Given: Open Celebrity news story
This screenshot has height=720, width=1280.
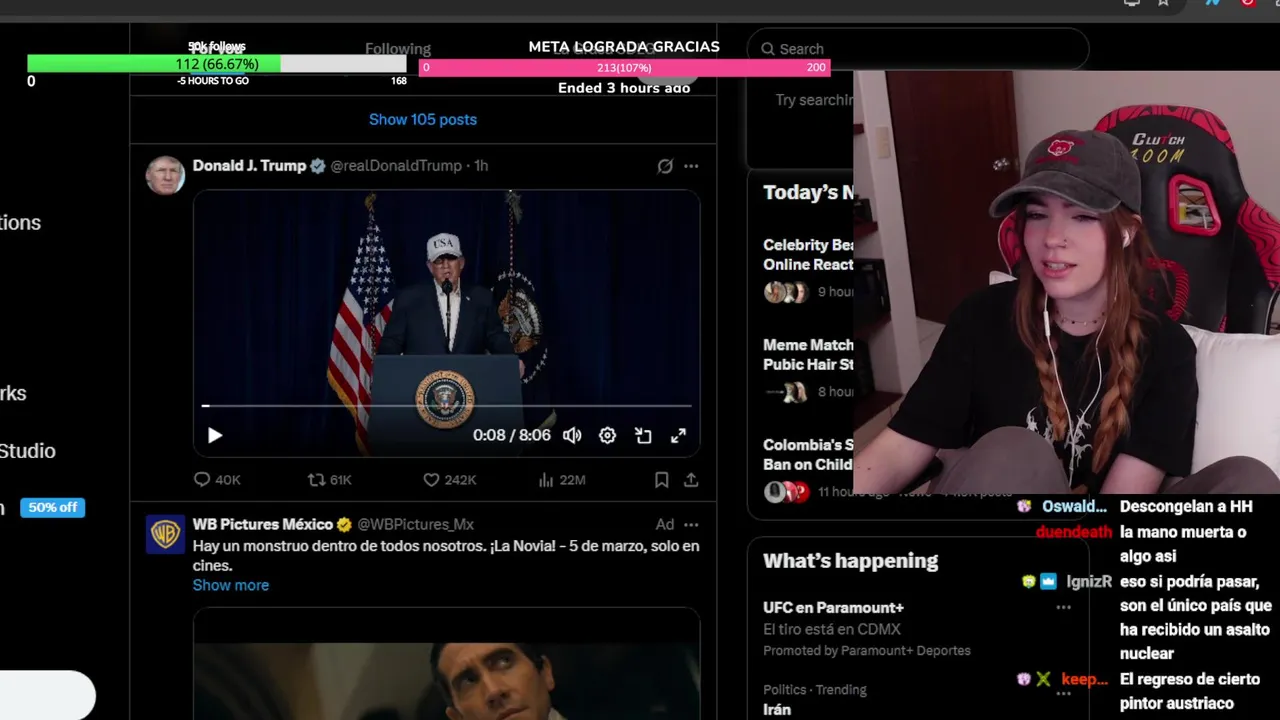Looking at the screenshot, I should tap(808, 255).
